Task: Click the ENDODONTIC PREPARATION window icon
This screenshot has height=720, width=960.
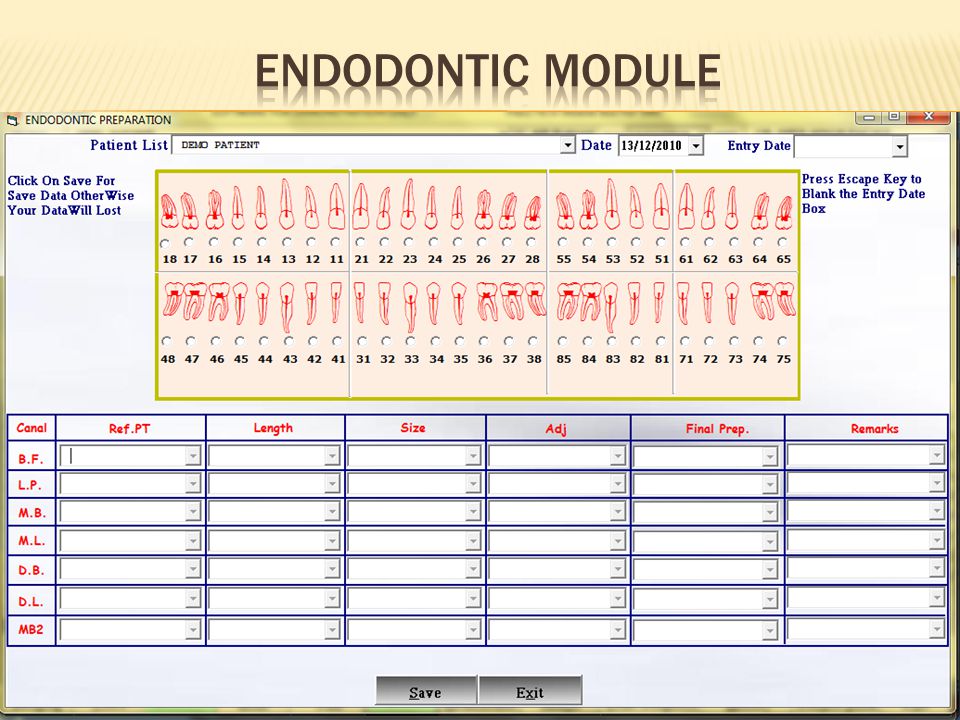Action: coord(13,120)
